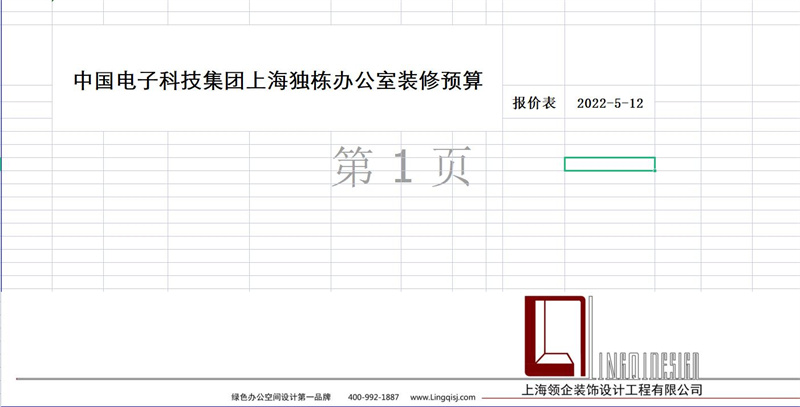Click the 第 1 页 page watermark
The width and height of the screenshot is (800, 407).
pos(402,166)
